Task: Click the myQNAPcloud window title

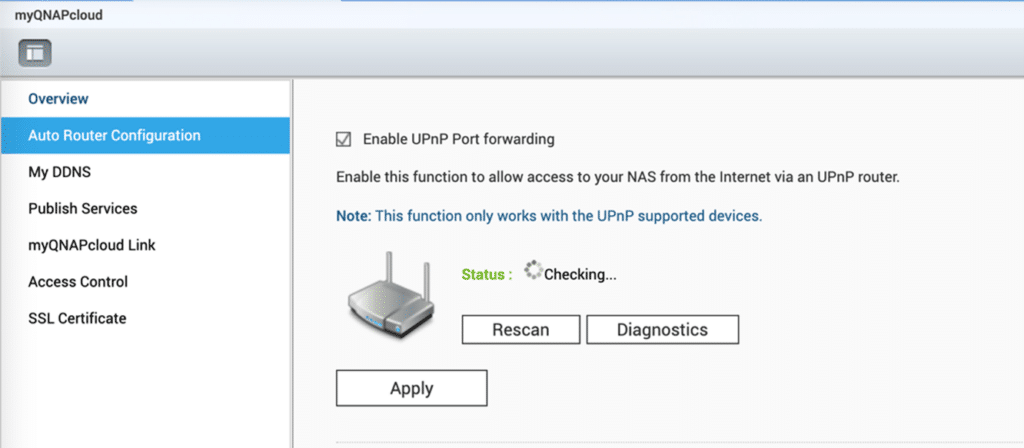Action: click(59, 15)
